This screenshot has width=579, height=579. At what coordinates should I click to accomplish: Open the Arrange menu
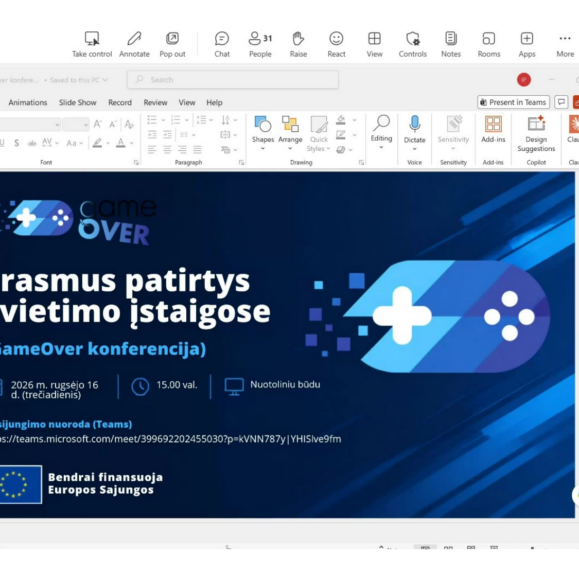[290, 133]
